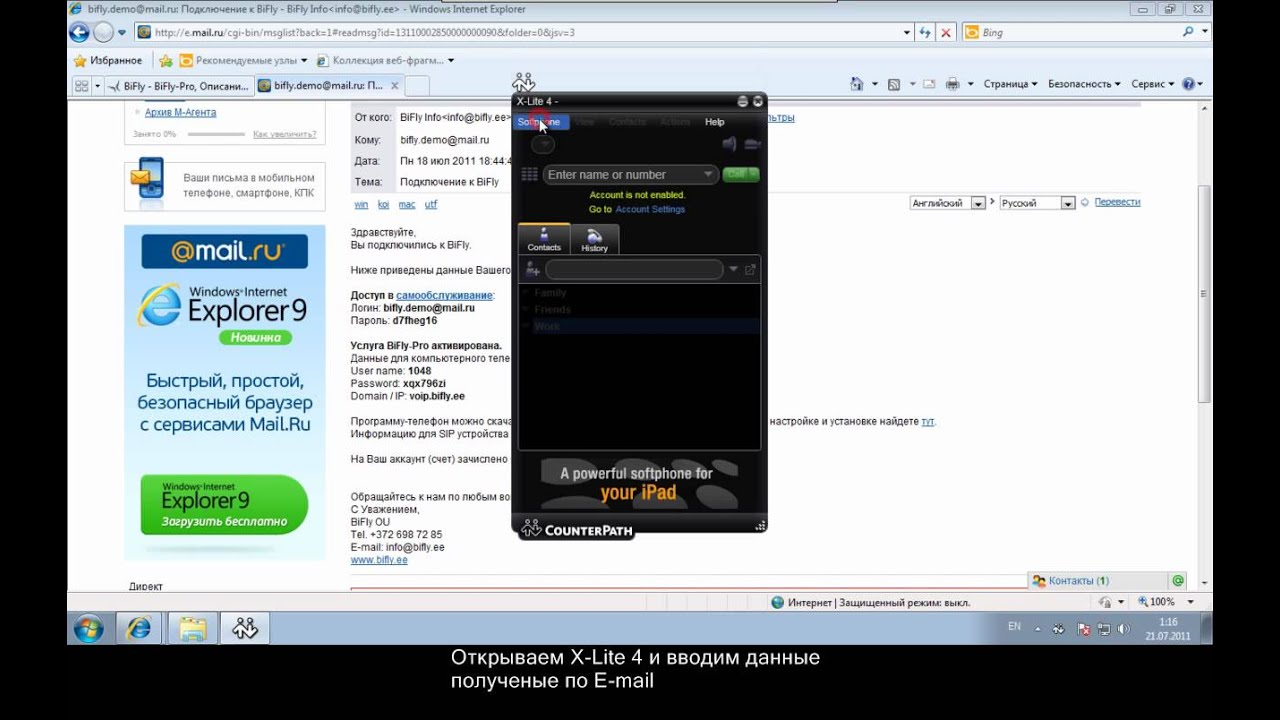Open the Избранное favorites button
The height and width of the screenshot is (720, 1280).
click(x=108, y=60)
